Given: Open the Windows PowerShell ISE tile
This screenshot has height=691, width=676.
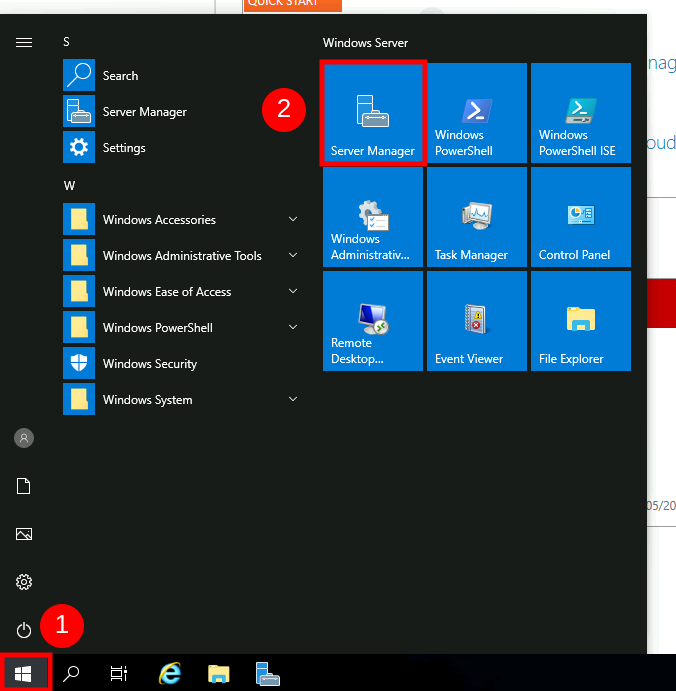Looking at the screenshot, I should 581,113.
